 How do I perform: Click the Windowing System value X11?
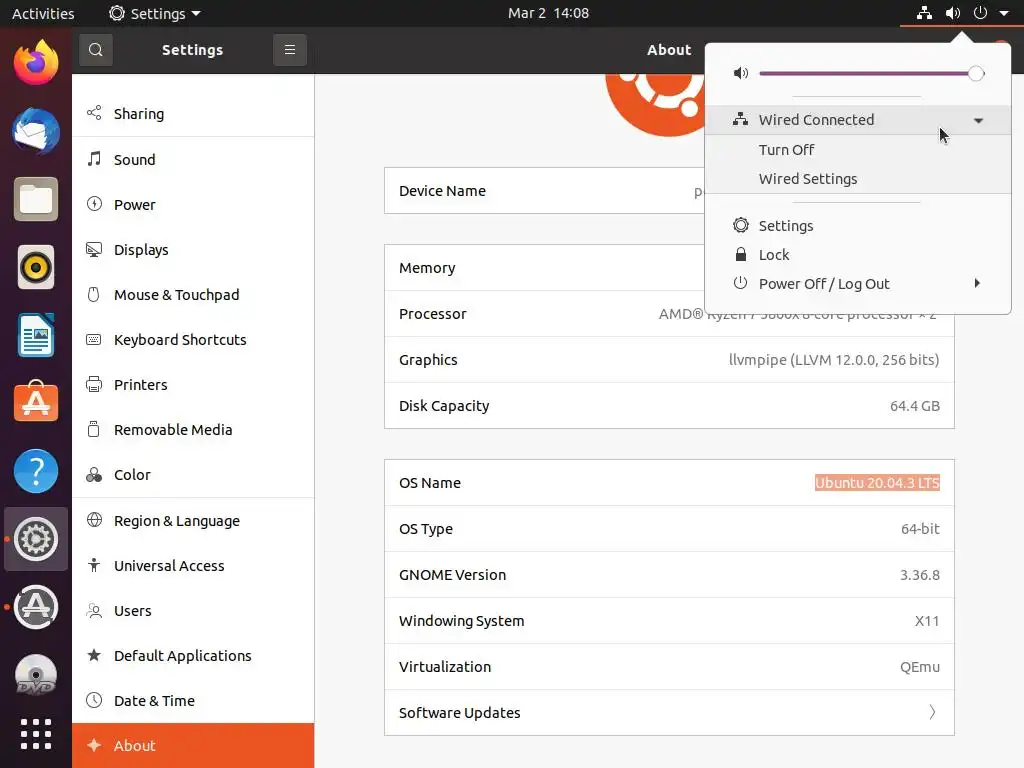coord(927,620)
